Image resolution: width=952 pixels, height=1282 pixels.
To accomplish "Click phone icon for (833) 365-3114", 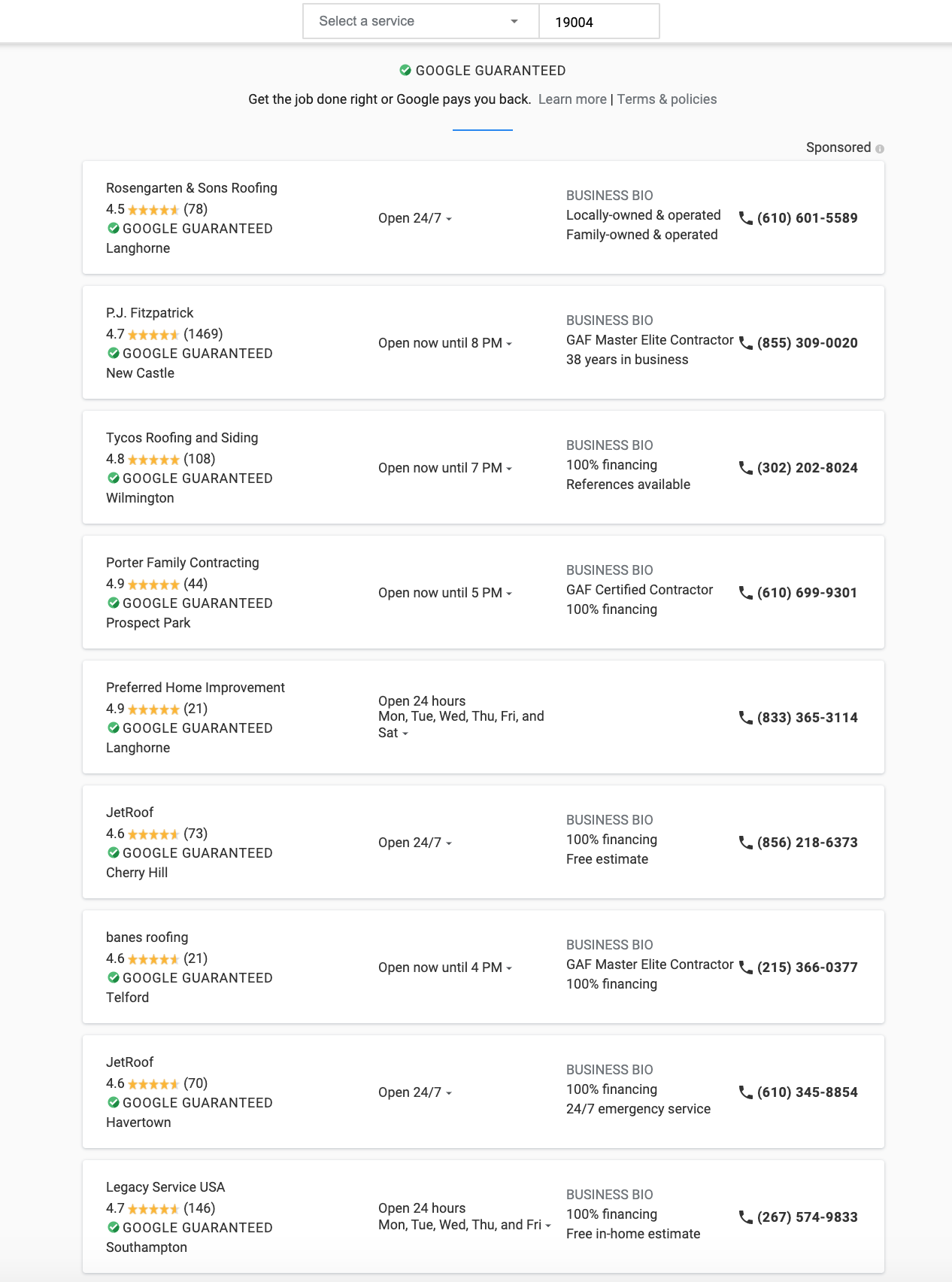I will click(746, 718).
